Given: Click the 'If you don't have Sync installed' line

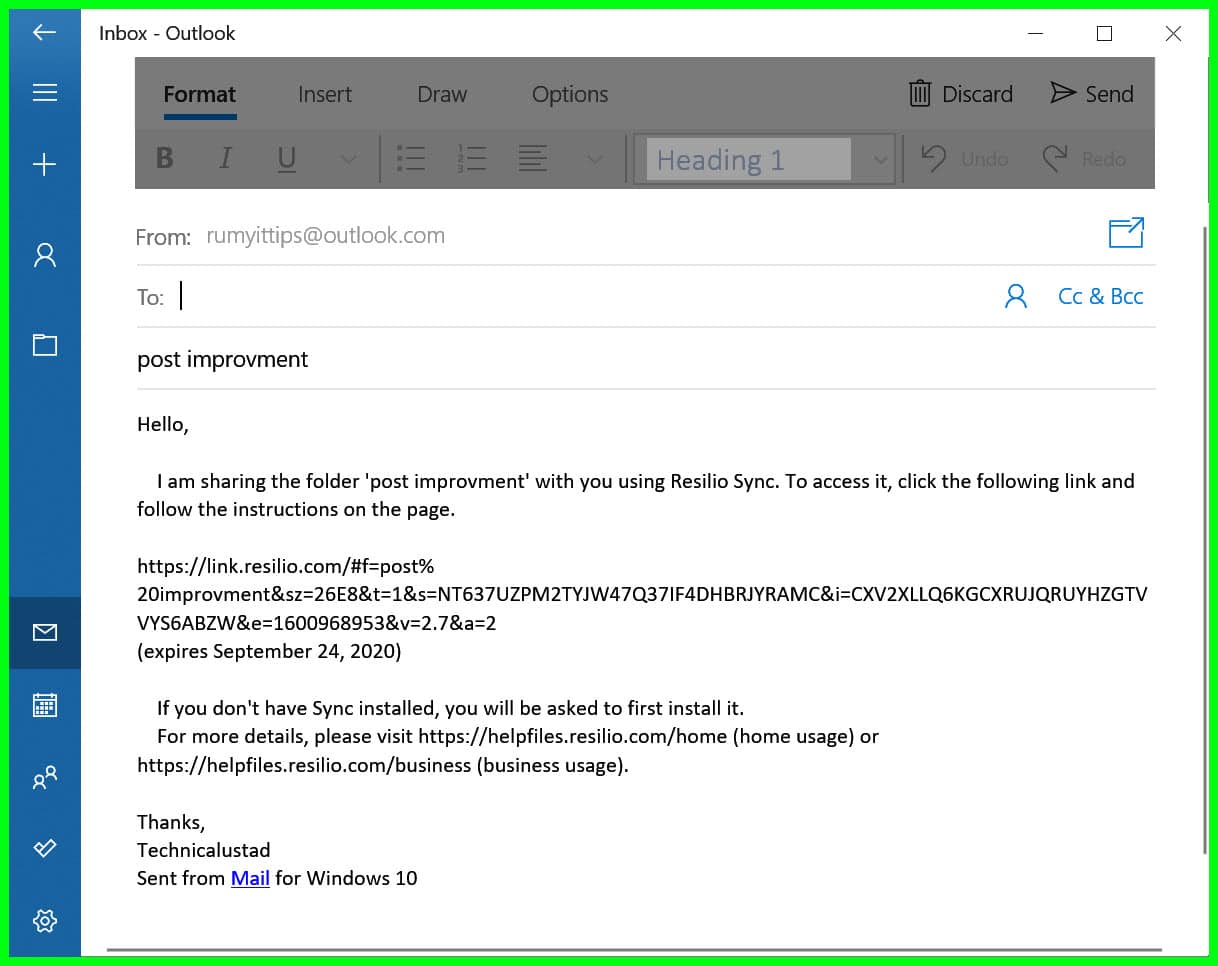Looking at the screenshot, I should pos(450,708).
